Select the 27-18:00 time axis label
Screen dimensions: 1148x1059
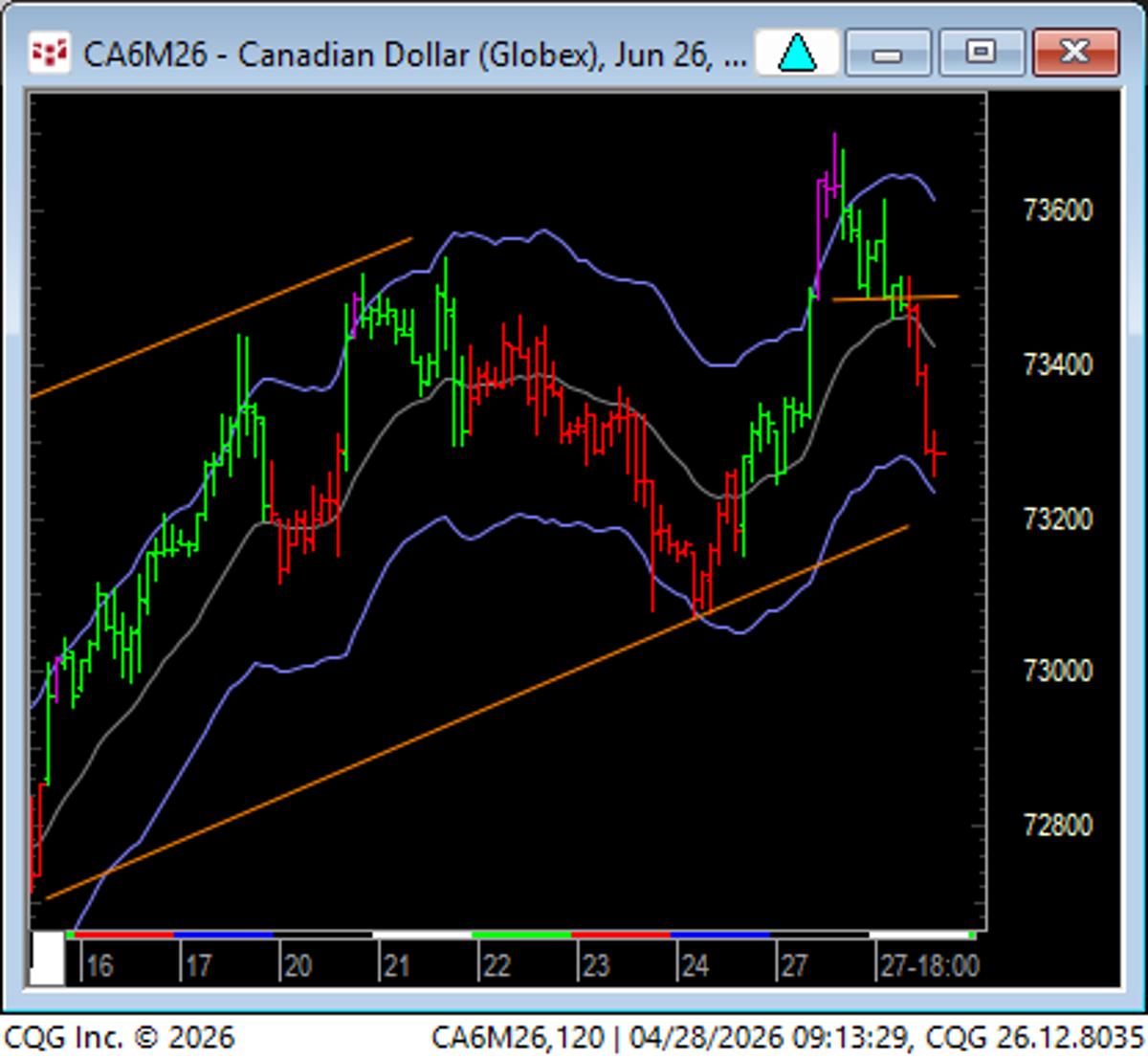(930, 966)
